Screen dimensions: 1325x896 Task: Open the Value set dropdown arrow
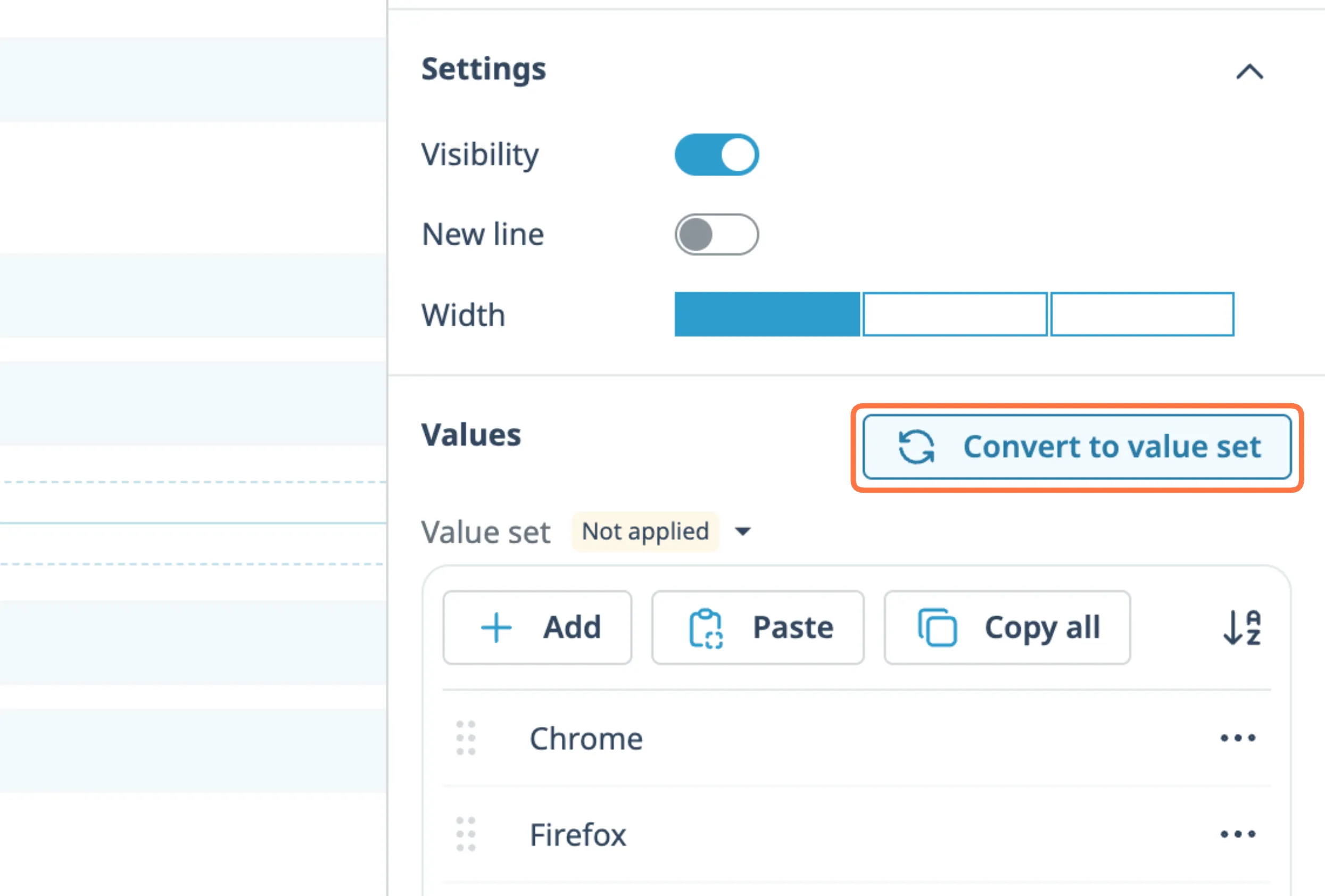pos(742,532)
